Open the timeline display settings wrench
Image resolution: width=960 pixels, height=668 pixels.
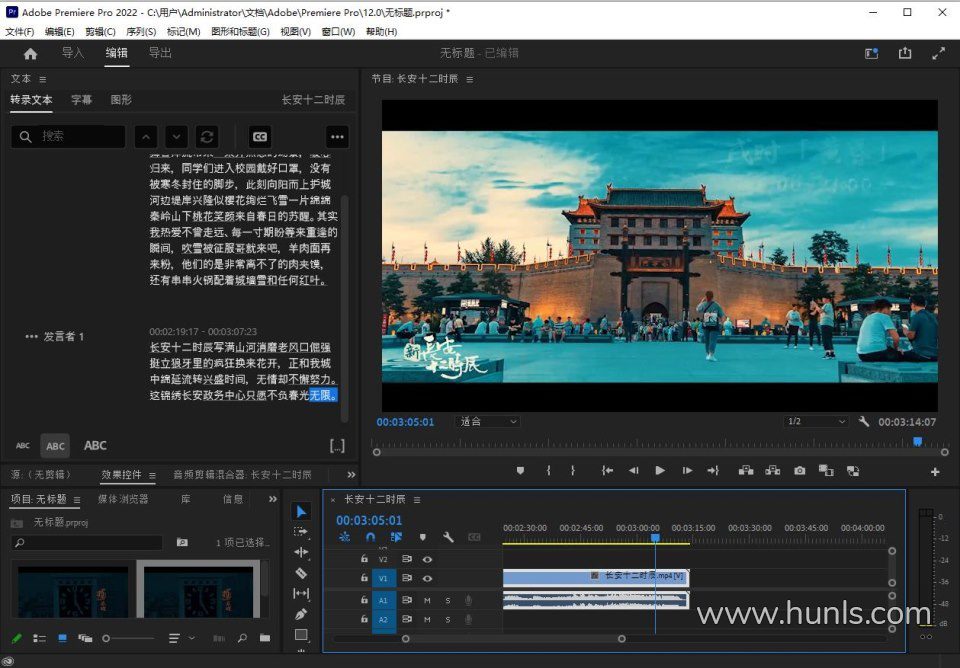[448, 537]
